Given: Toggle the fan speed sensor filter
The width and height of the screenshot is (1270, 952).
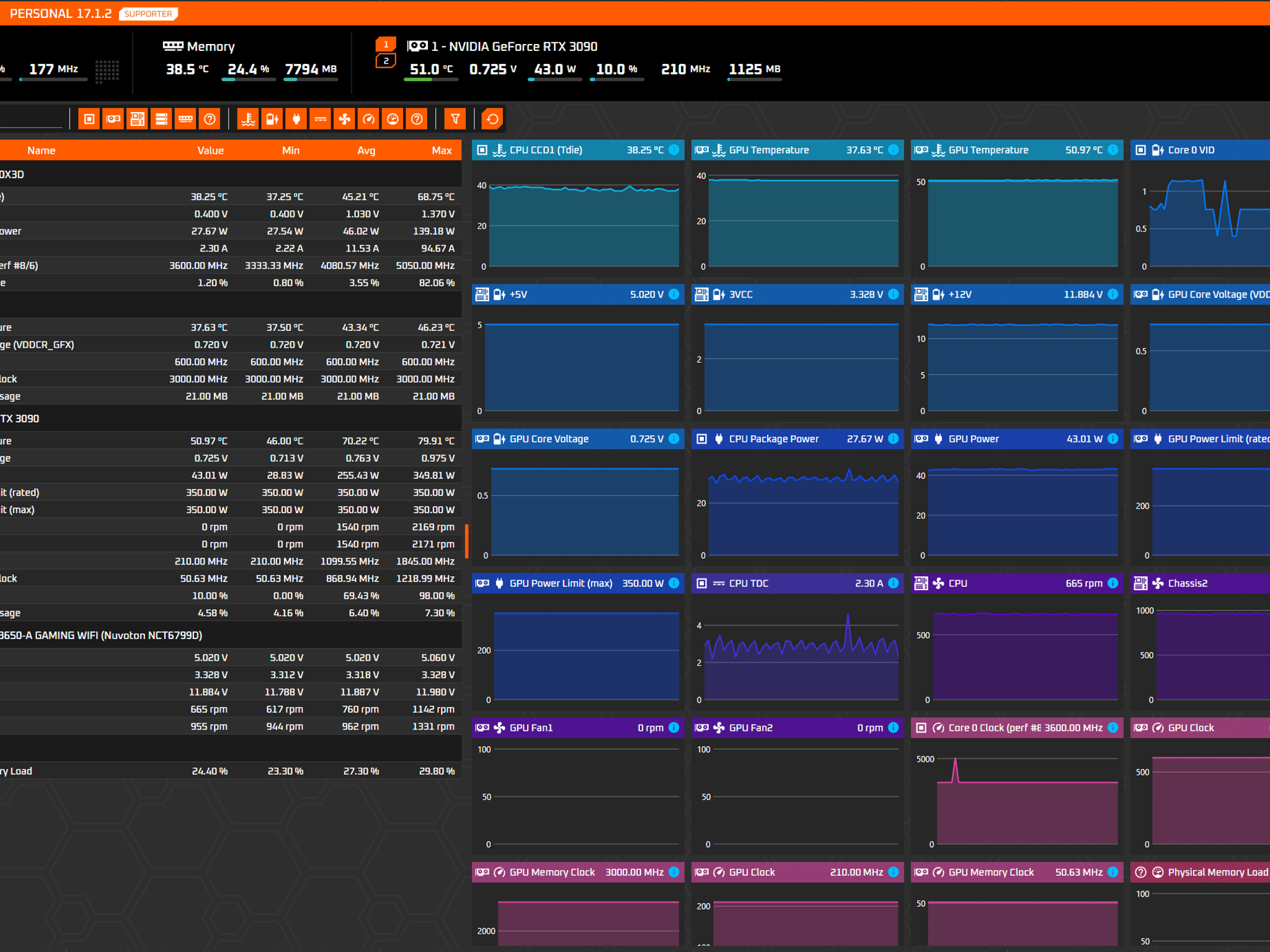Looking at the screenshot, I should pos(345,119).
